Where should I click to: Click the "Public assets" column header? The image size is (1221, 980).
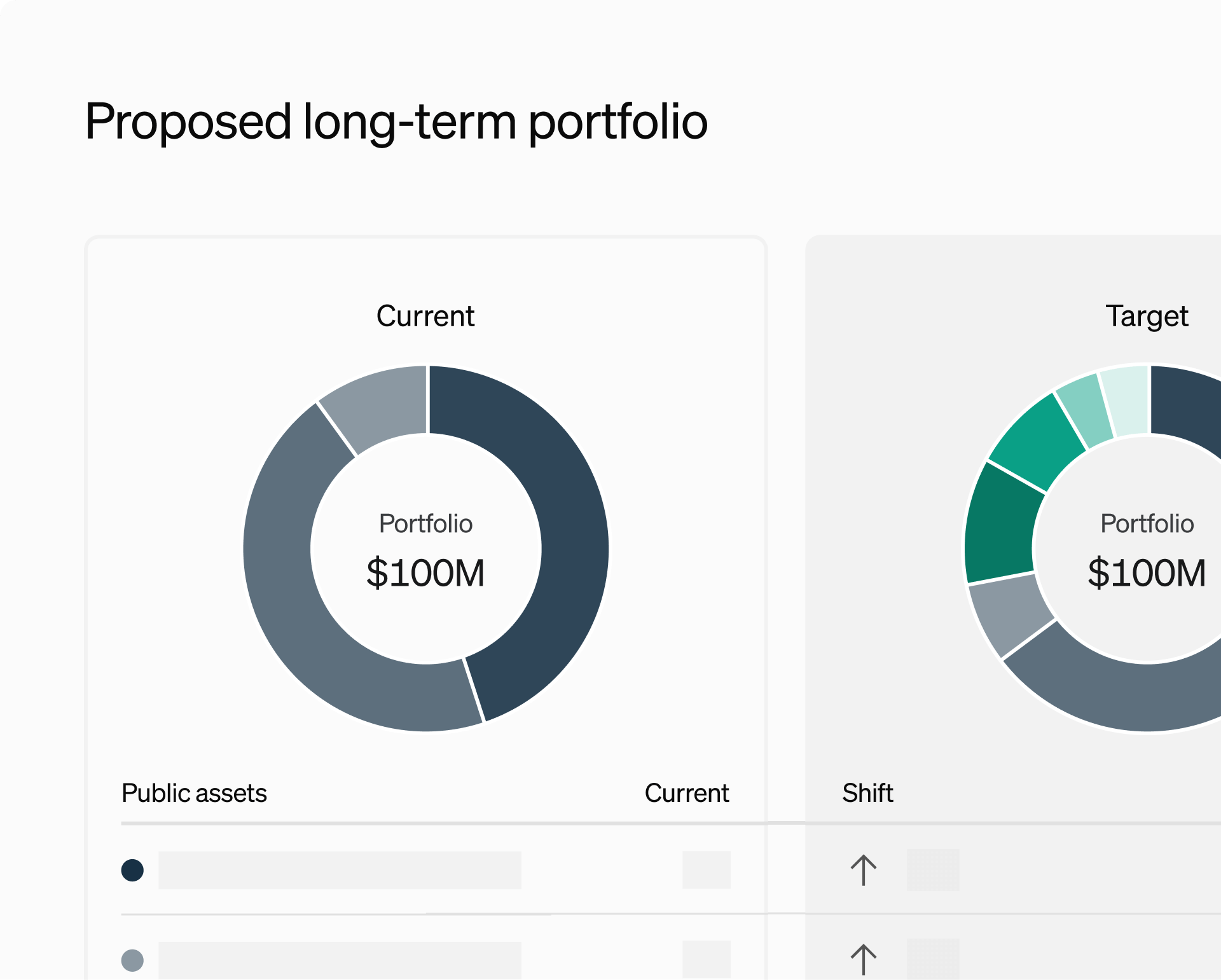pyautogui.click(x=194, y=793)
